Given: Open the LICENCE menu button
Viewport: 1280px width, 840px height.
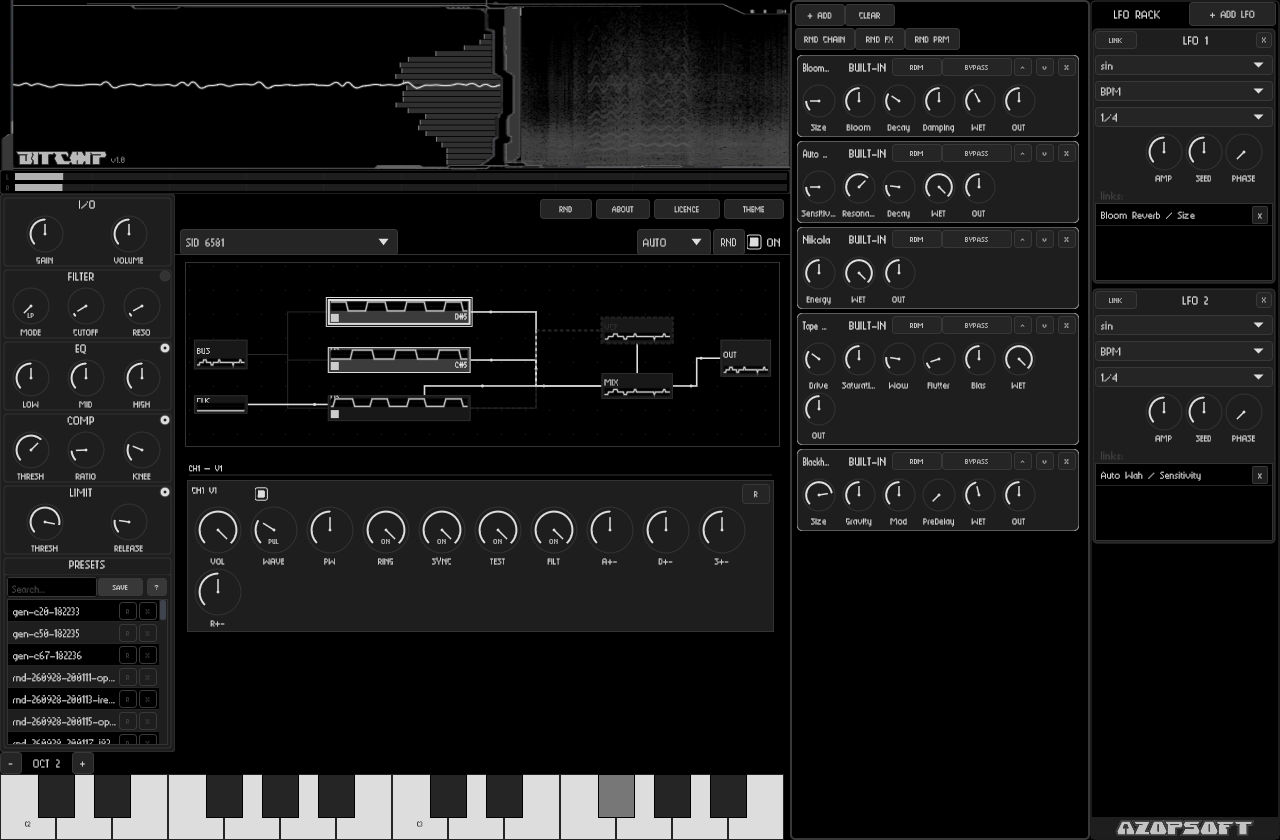Looking at the screenshot, I should coord(687,209).
